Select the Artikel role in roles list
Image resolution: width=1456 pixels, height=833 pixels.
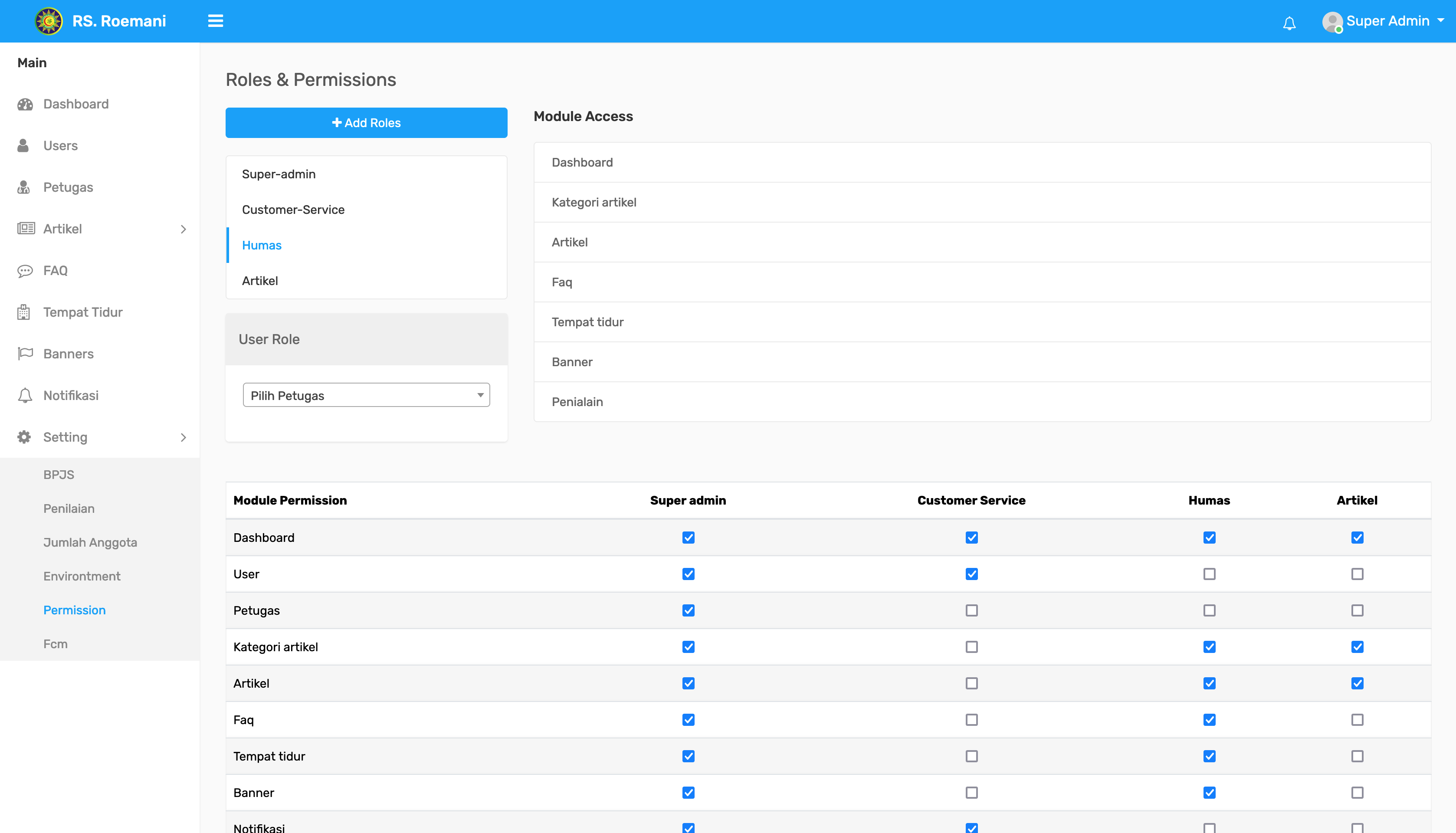366,280
